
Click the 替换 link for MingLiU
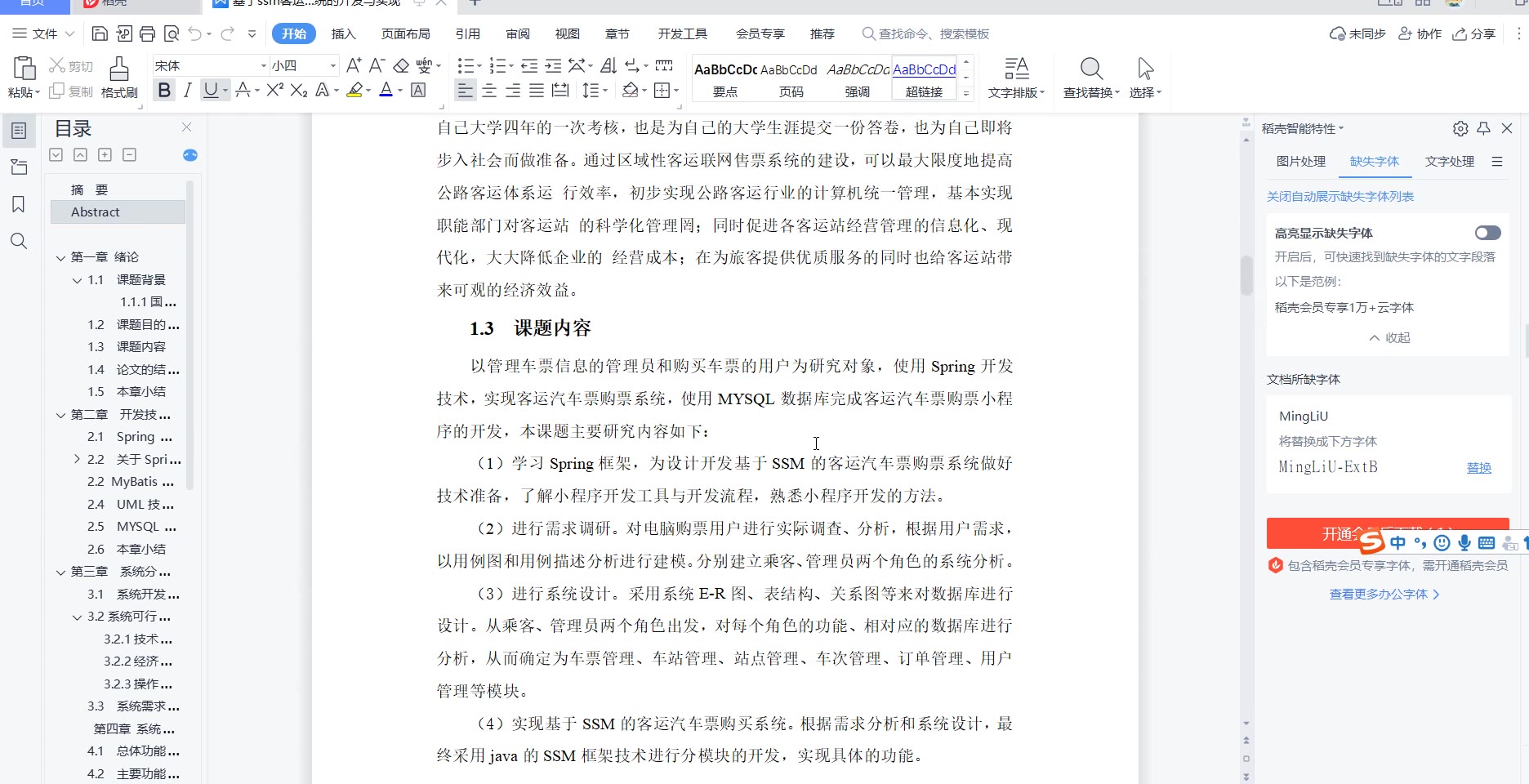click(x=1479, y=467)
